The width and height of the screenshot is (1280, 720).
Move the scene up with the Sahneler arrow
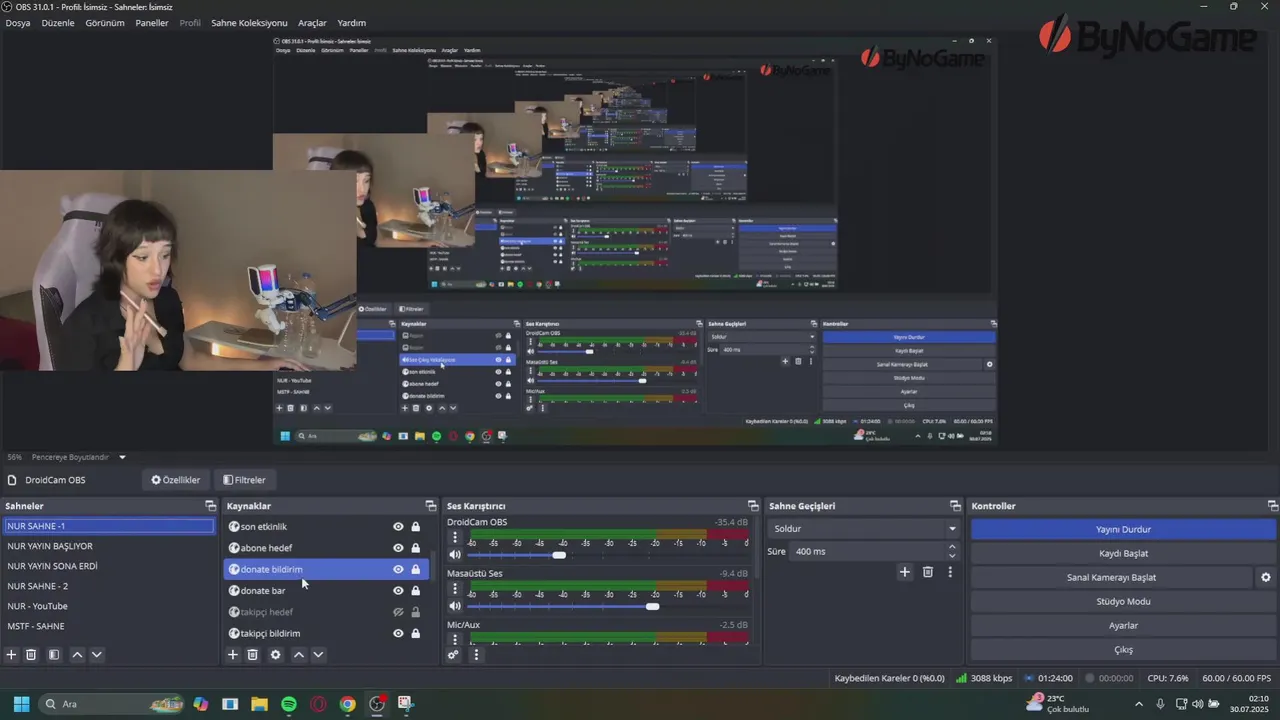pos(77,655)
